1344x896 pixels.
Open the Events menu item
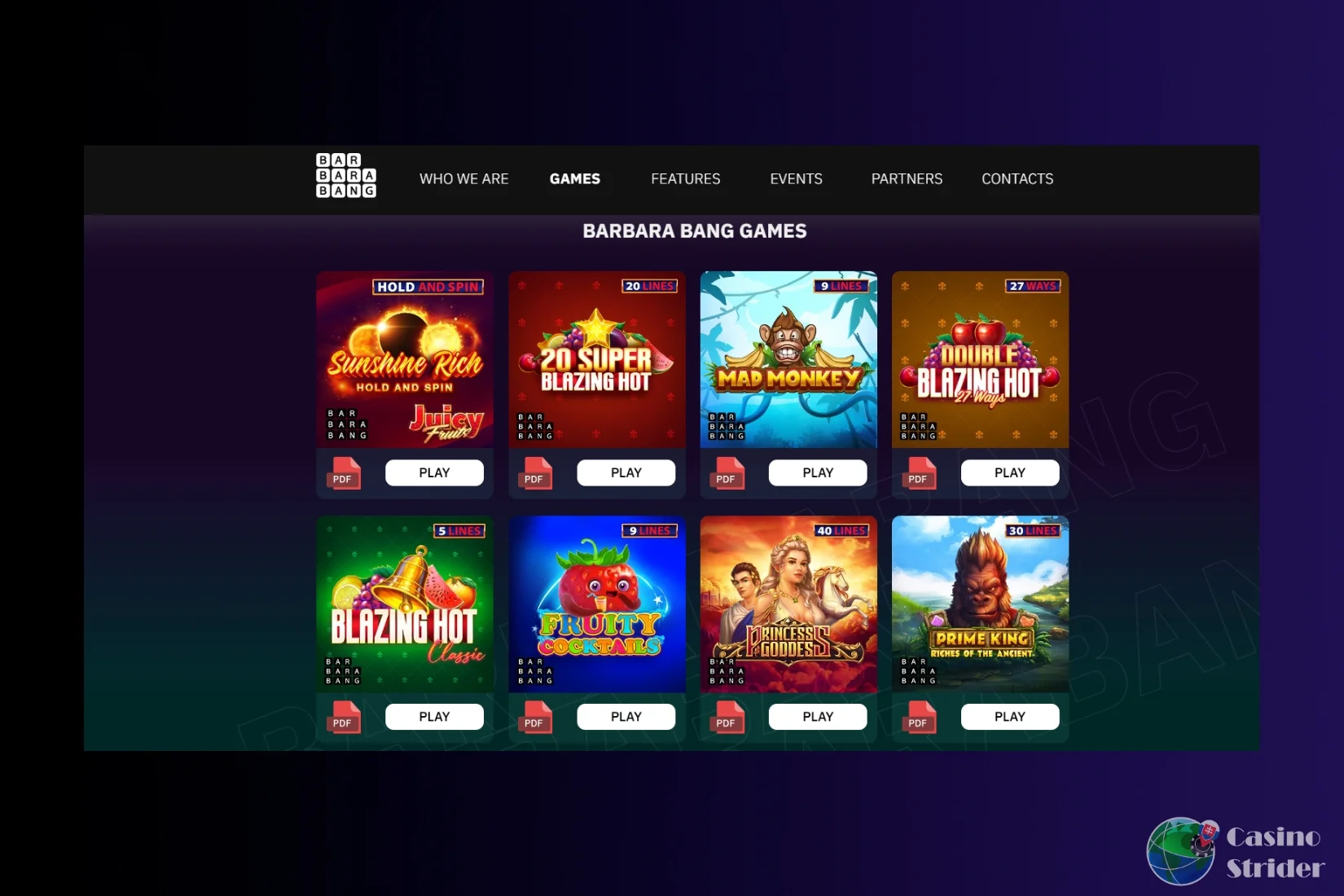click(797, 179)
